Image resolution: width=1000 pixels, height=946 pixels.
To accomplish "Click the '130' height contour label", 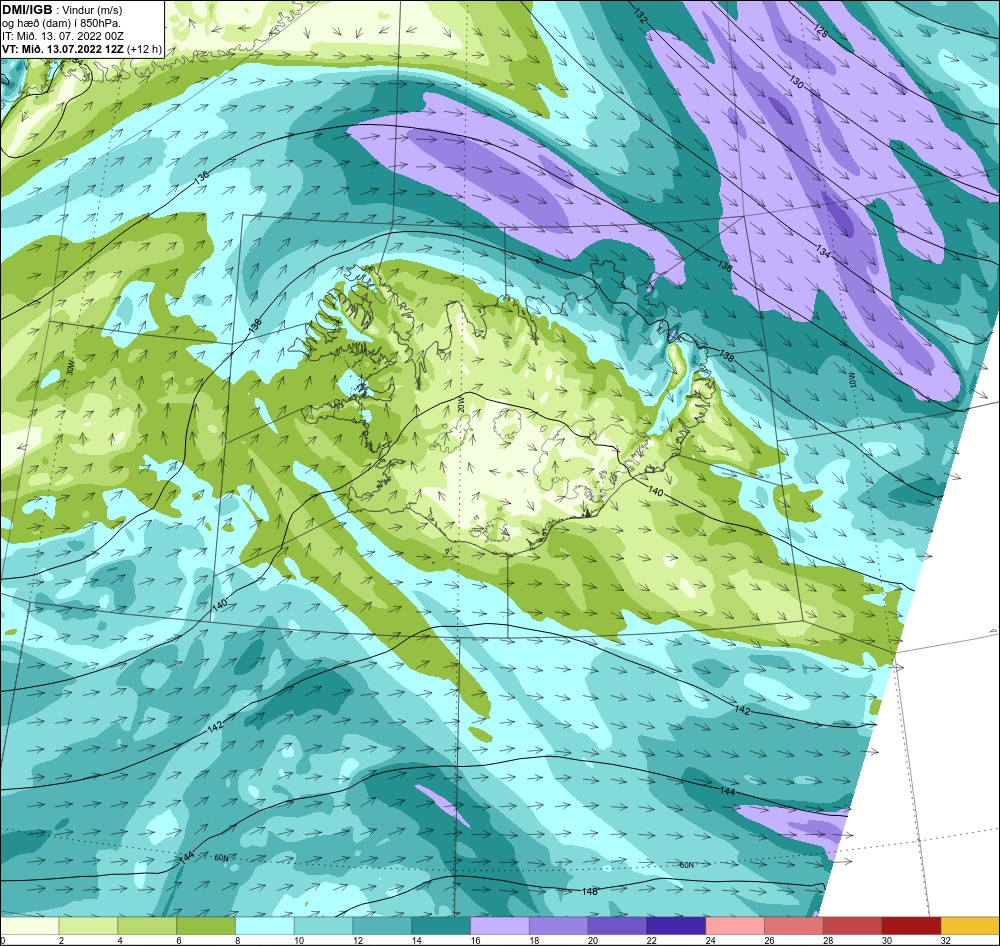I will click(796, 82).
